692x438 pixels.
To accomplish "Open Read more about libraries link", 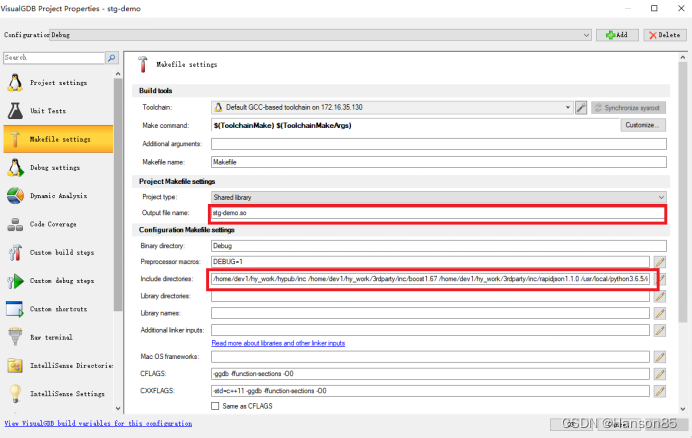I will (x=278, y=343).
